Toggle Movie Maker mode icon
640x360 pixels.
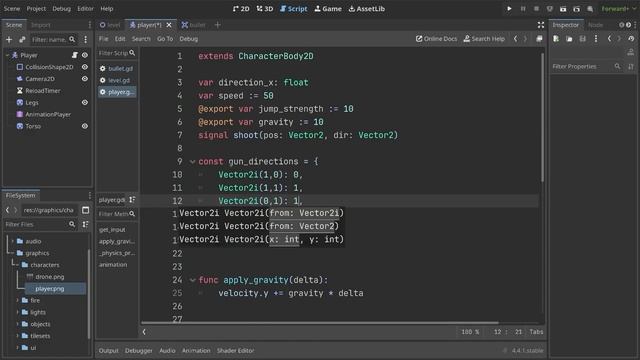coord(590,9)
